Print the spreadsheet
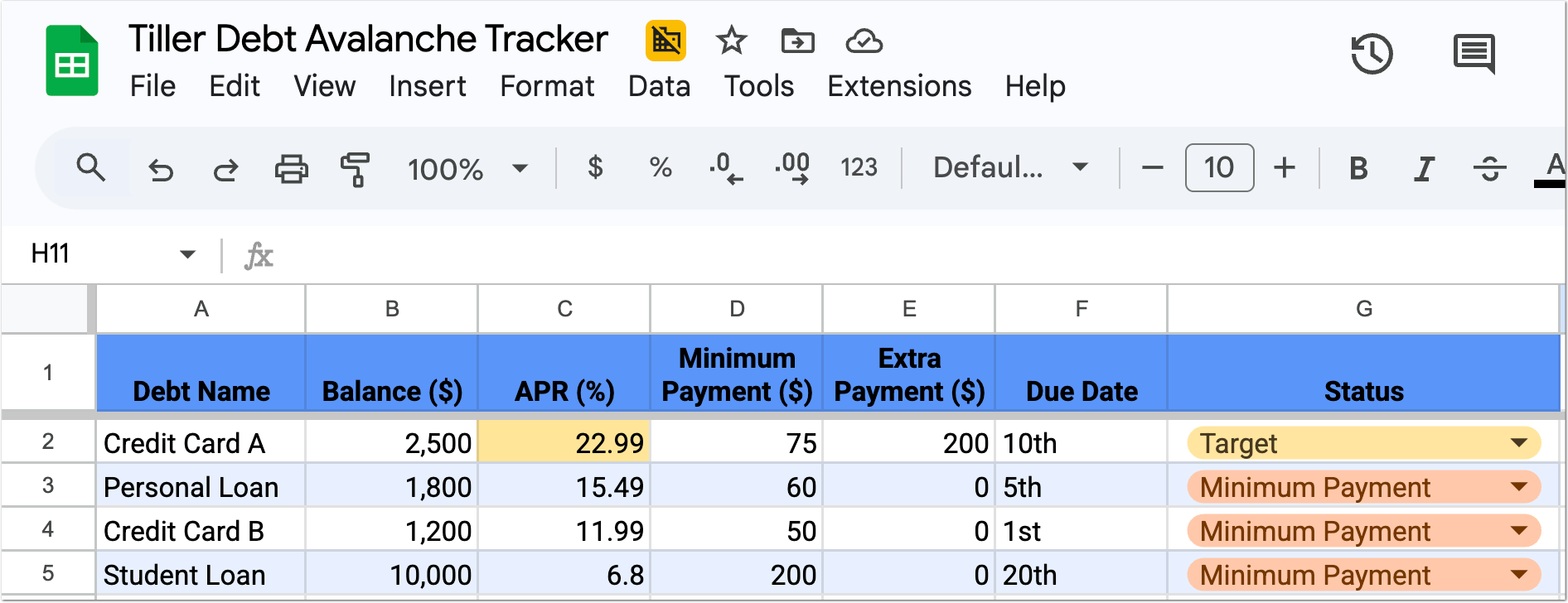1568x603 pixels. pyautogui.click(x=291, y=169)
